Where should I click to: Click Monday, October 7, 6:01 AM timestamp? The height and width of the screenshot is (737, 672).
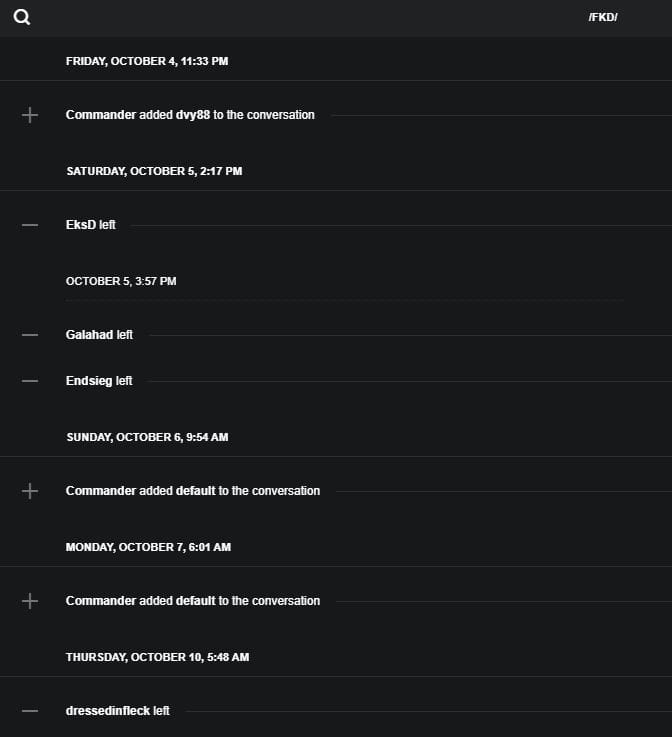(x=148, y=547)
